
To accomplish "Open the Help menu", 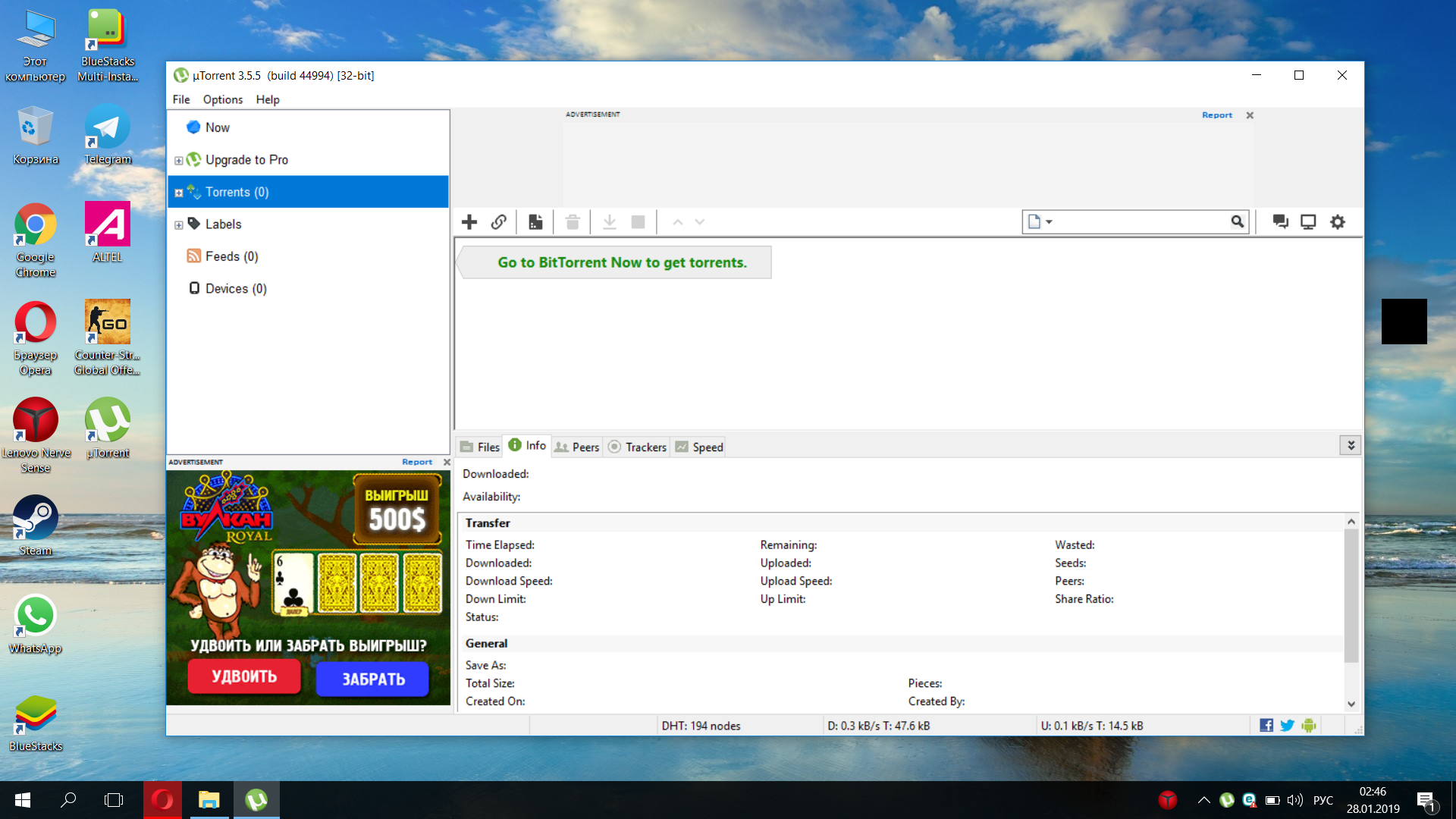I will point(268,99).
